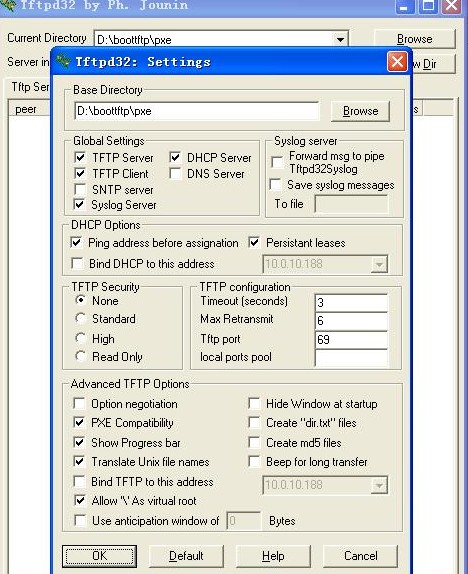Switch to the Tftp Server tab
This screenshot has height=574, width=468.
pos(30,87)
